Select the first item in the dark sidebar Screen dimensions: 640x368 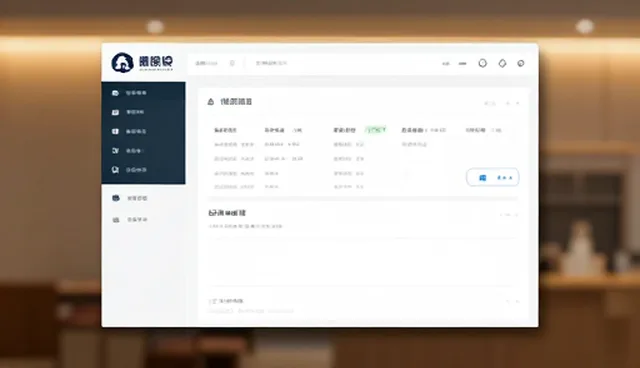click(x=143, y=93)
